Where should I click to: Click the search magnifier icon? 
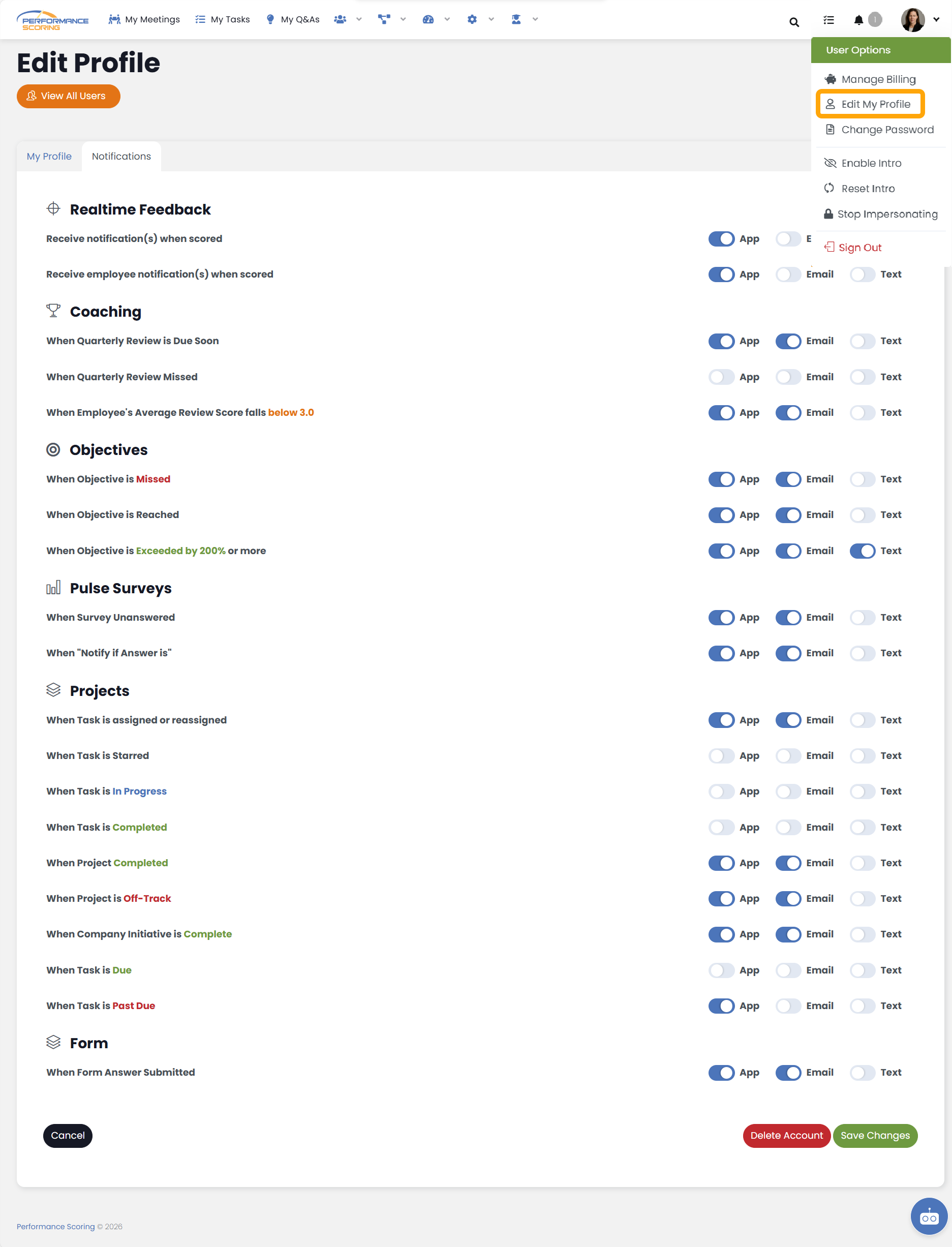coord(794,22)
